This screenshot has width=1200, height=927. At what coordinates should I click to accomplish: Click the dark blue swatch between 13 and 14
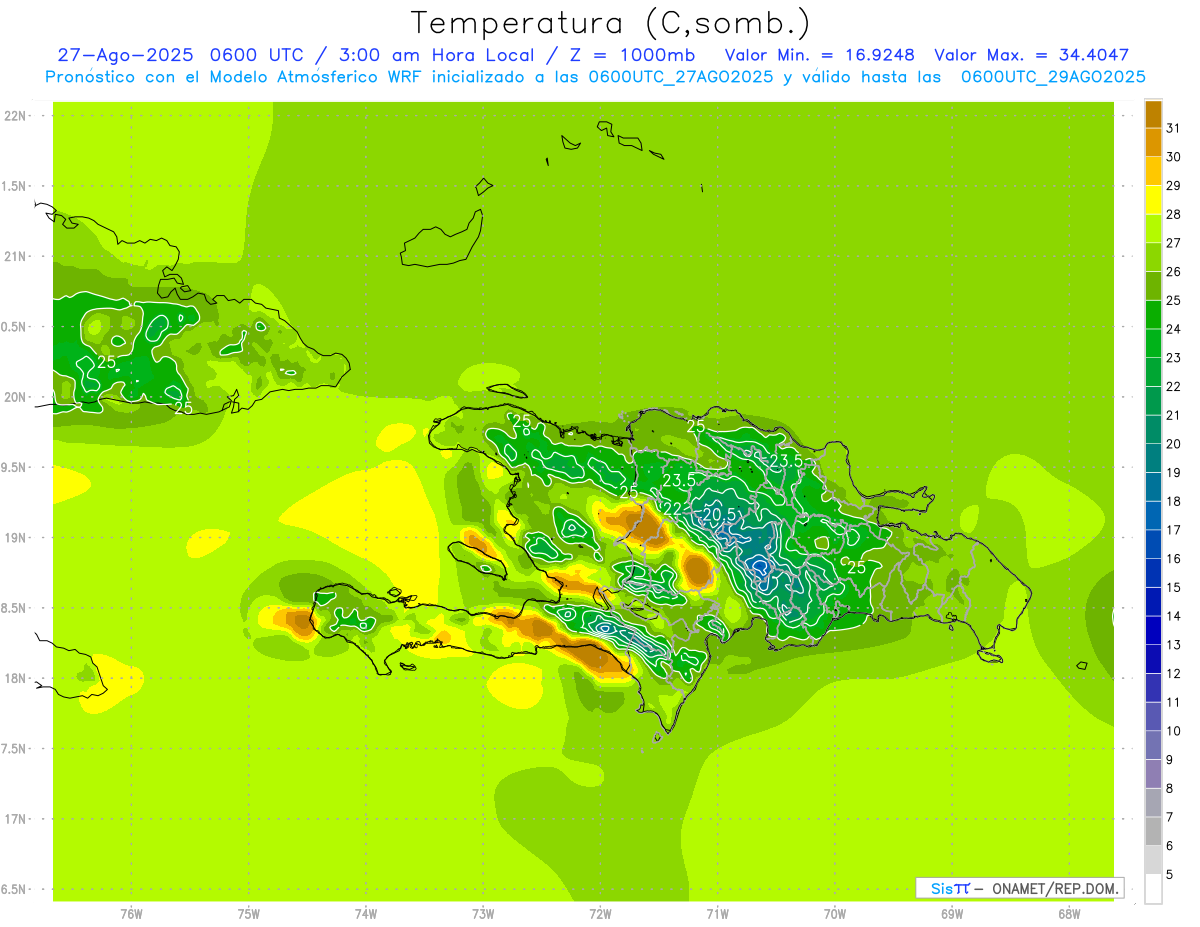tap(1153, 630)
